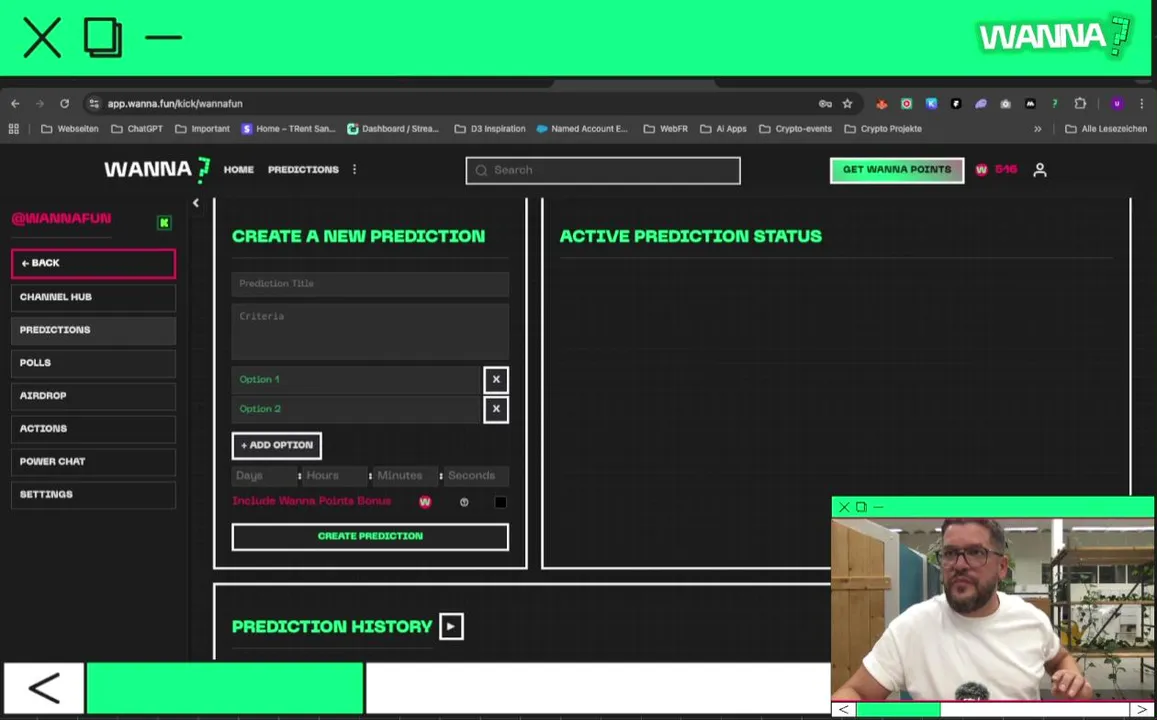Click the black M extension icon
The image size is (1157, 720).
[1030, 104]
